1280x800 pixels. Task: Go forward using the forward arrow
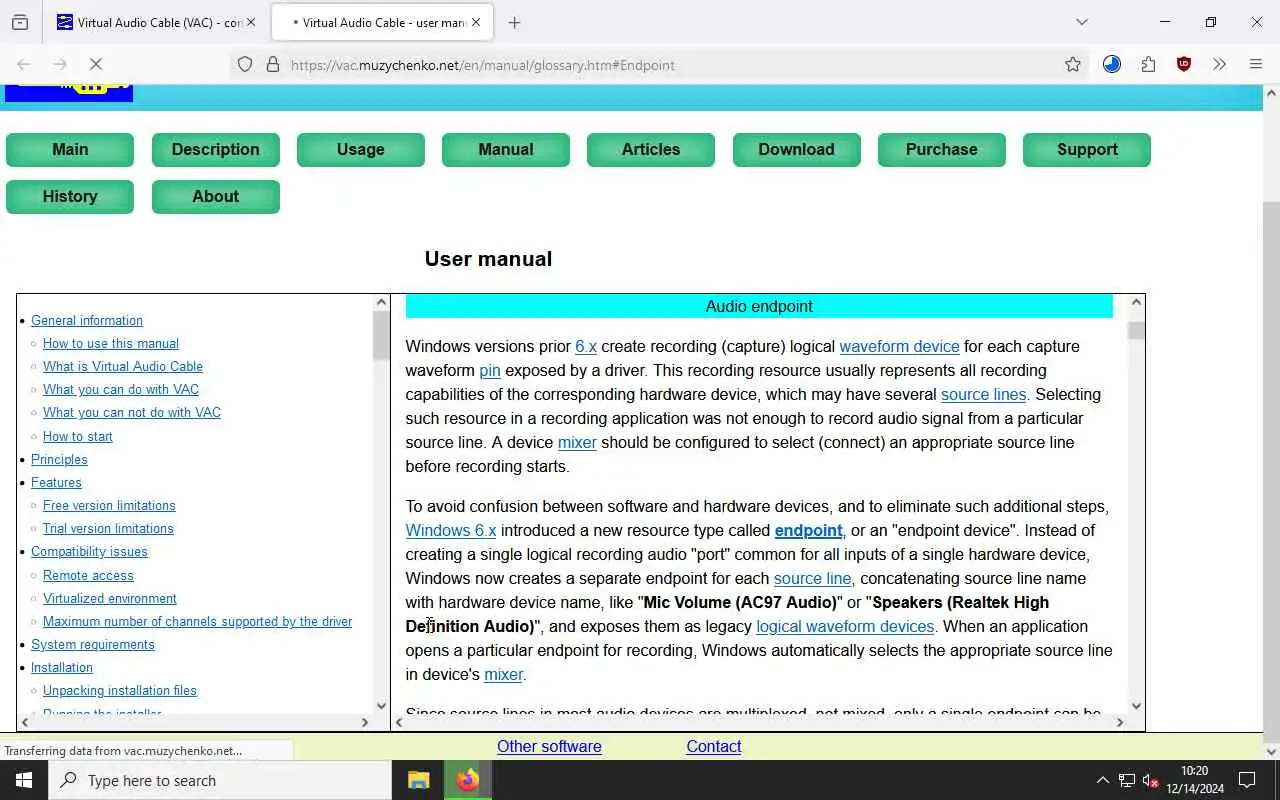click(60, 64)
